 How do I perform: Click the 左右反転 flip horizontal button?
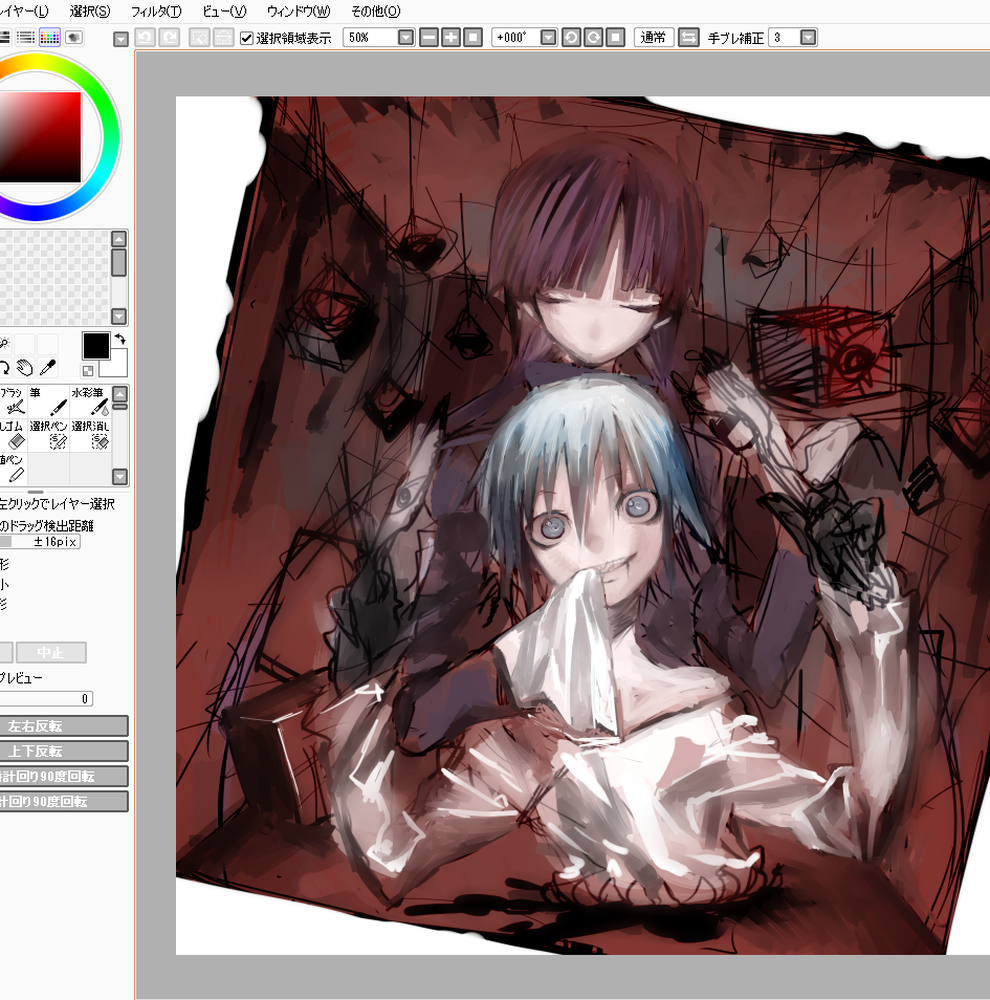pyautogui.click(x=63, y=726)
